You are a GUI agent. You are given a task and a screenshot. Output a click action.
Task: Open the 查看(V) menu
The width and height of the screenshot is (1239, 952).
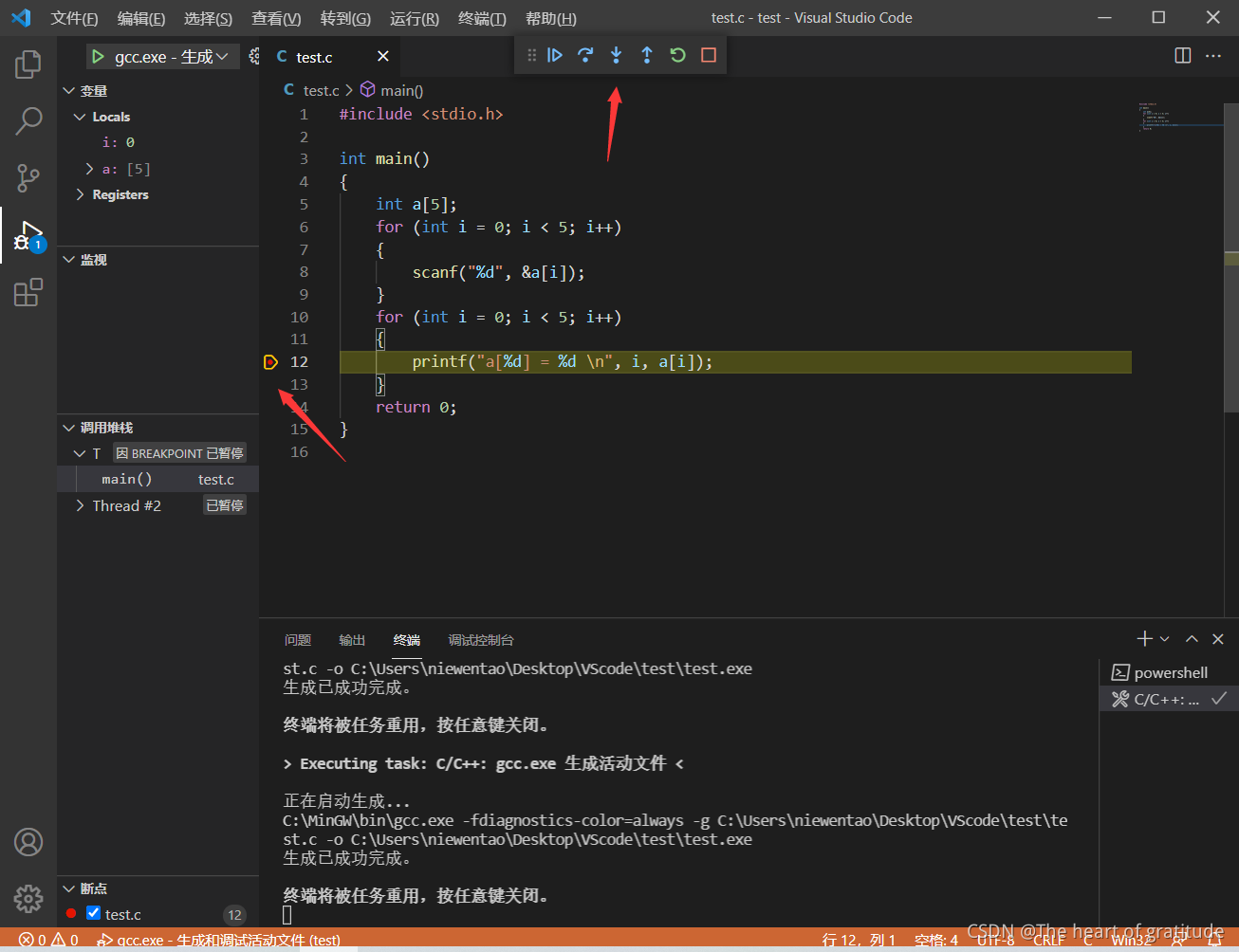(x=276, y=18)
